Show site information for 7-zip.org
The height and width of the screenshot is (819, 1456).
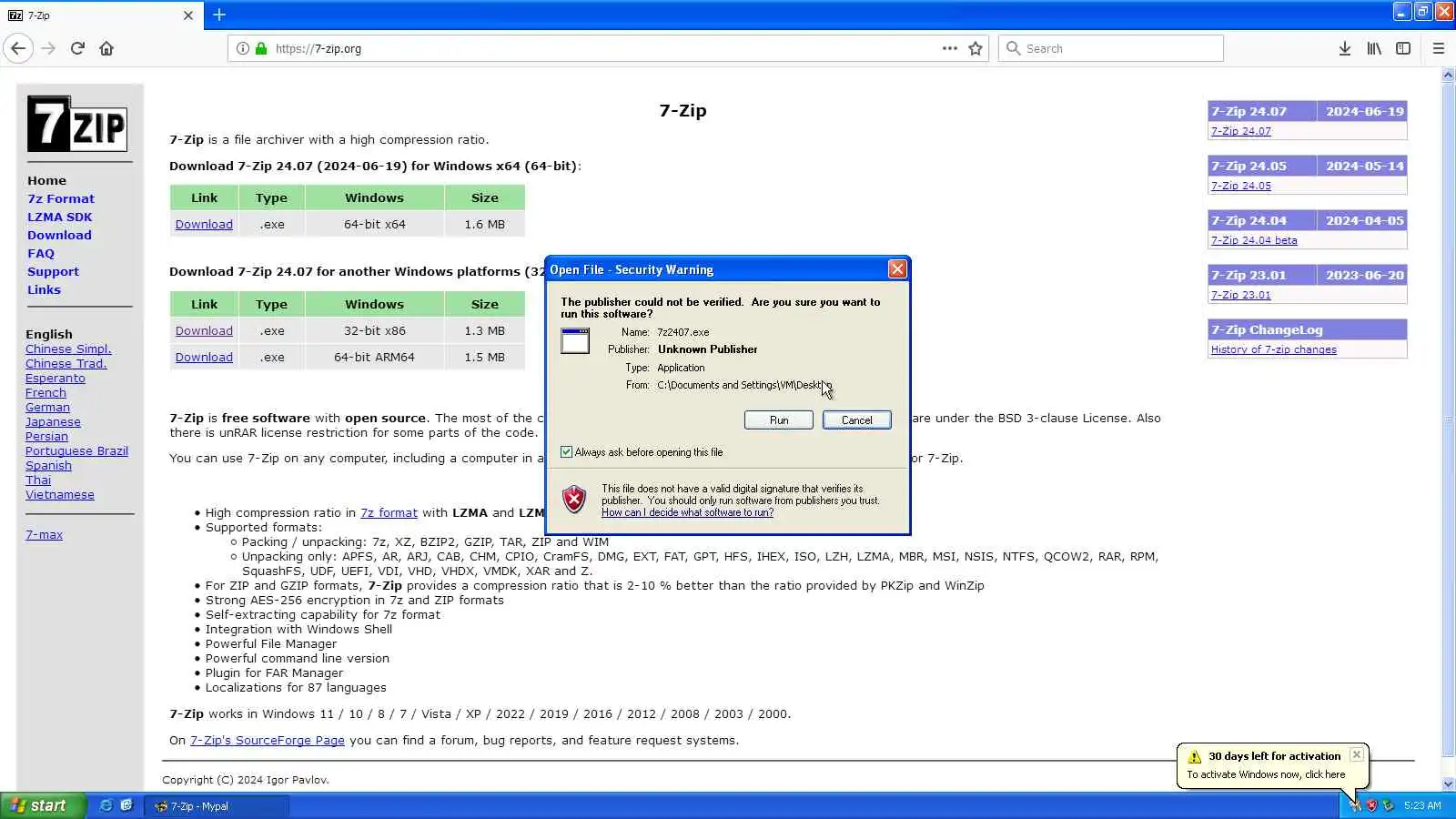click(242, 48)
